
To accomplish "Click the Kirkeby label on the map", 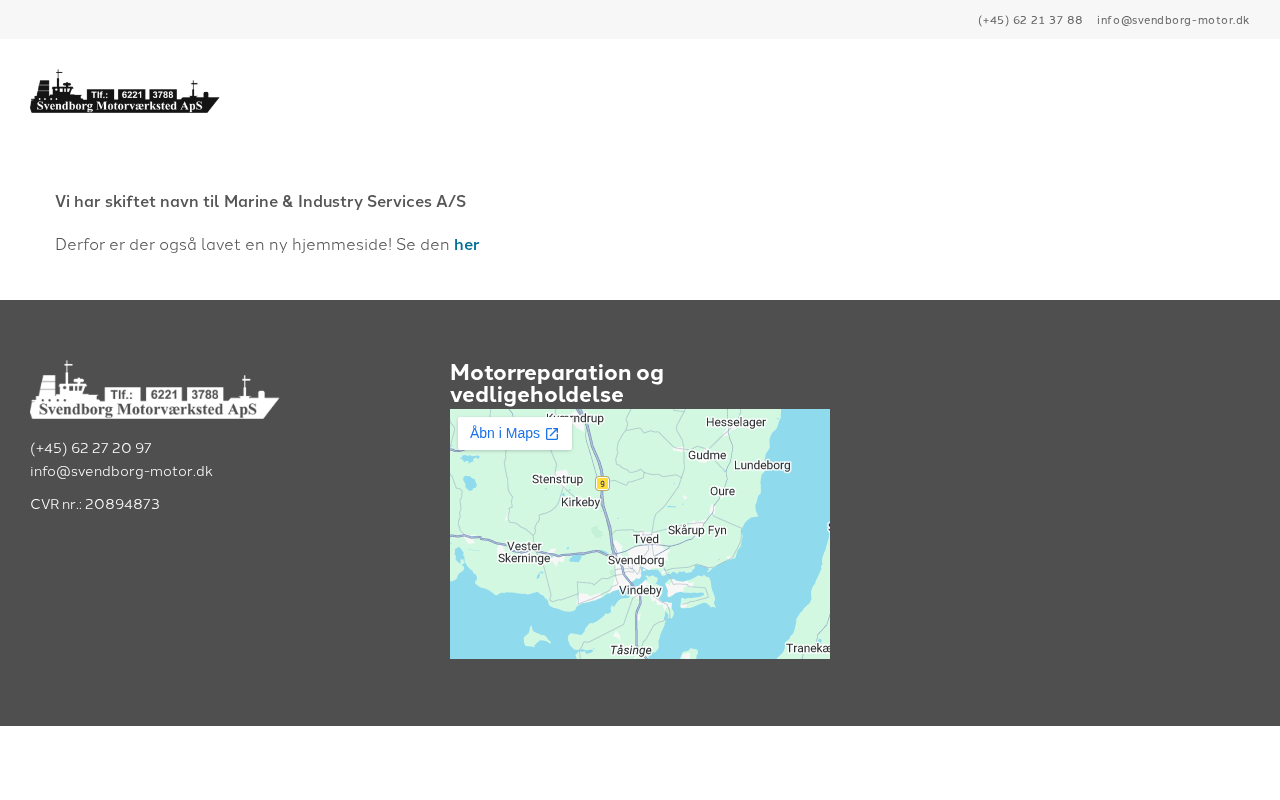I will click(581, 502).
